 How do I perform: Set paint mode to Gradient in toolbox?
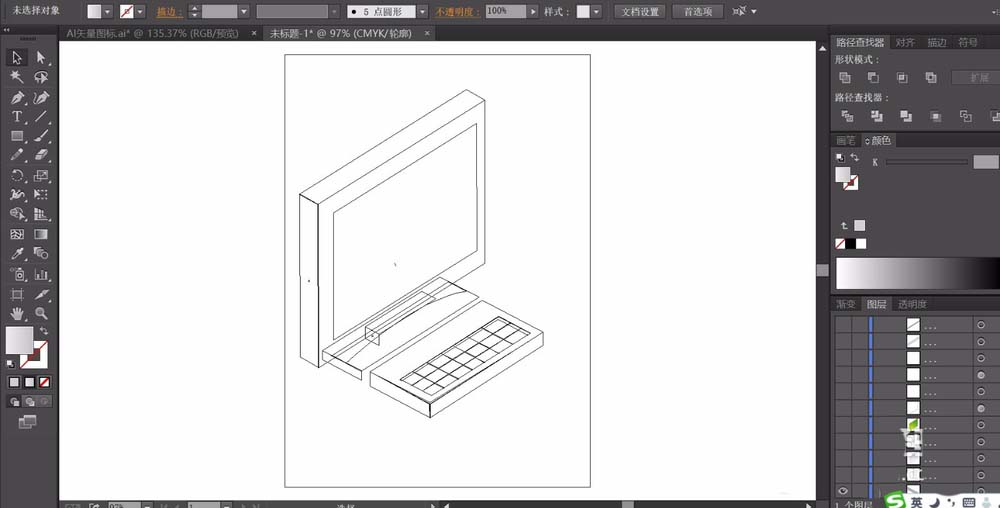[29, 382]
